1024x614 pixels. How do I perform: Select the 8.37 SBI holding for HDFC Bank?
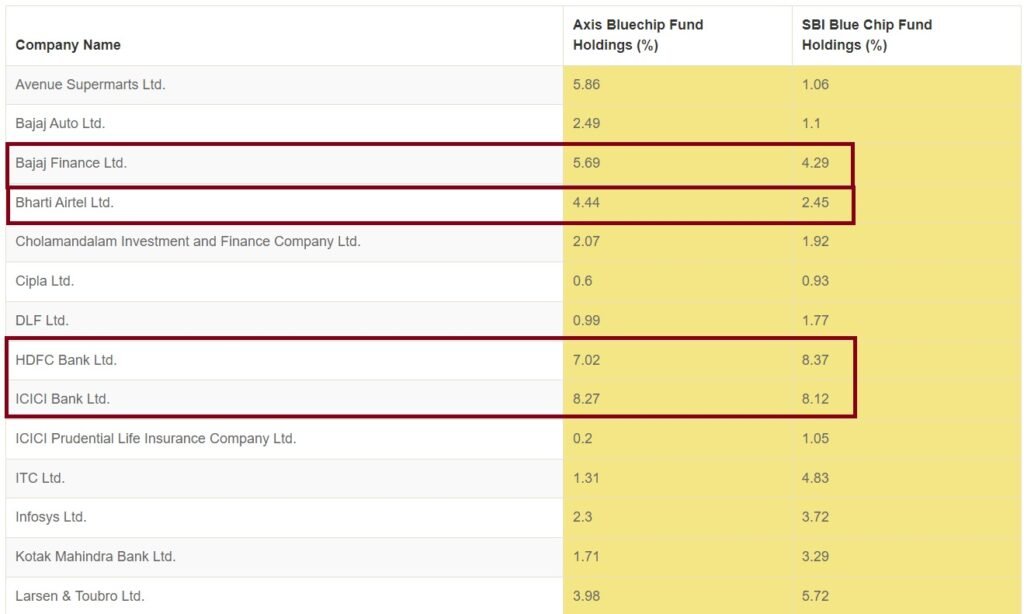(815, 360)
